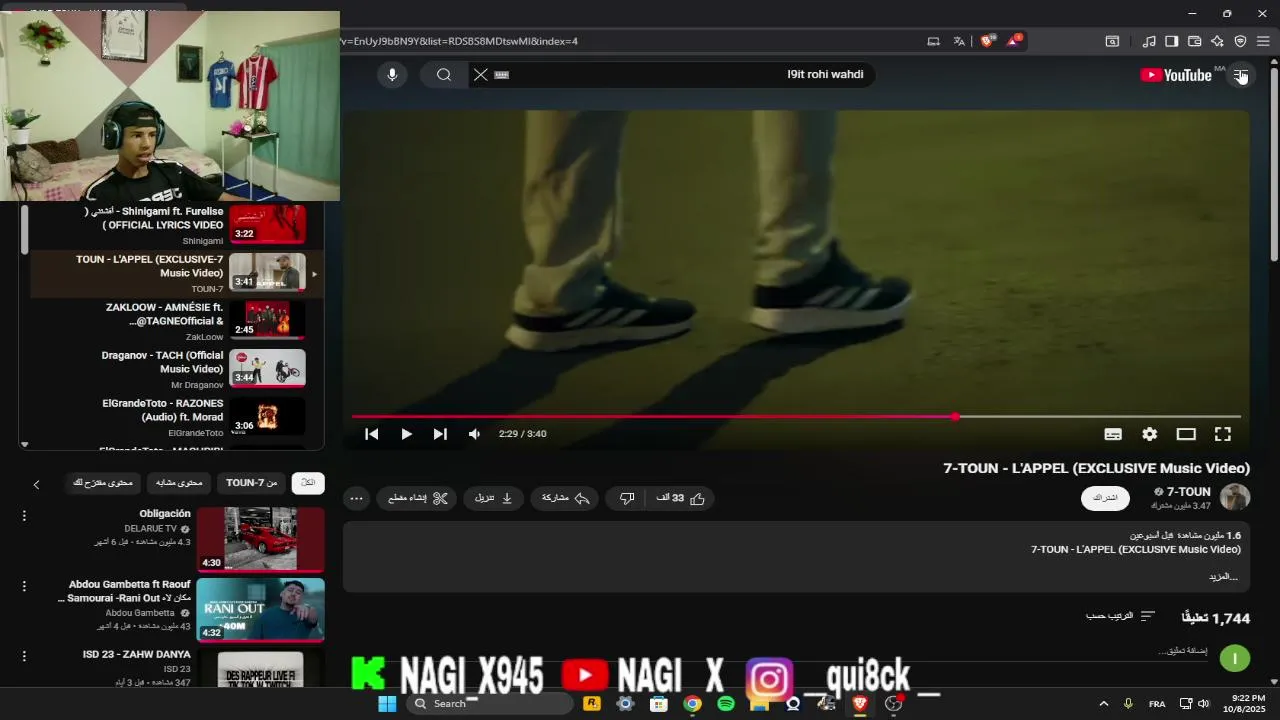Screen dimensions: 1280x720
Task: Open the browser music note playlist icon
Action: 1148,41
